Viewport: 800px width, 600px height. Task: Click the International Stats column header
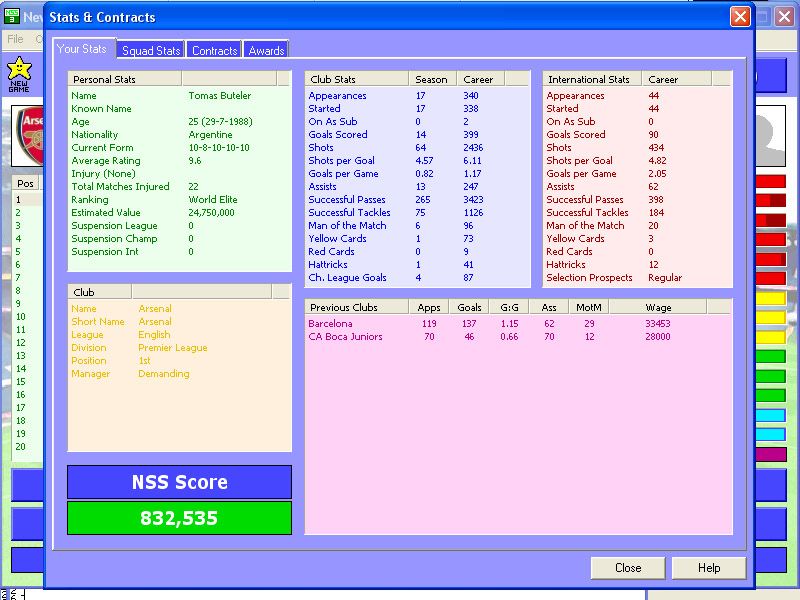click(590, 79)
